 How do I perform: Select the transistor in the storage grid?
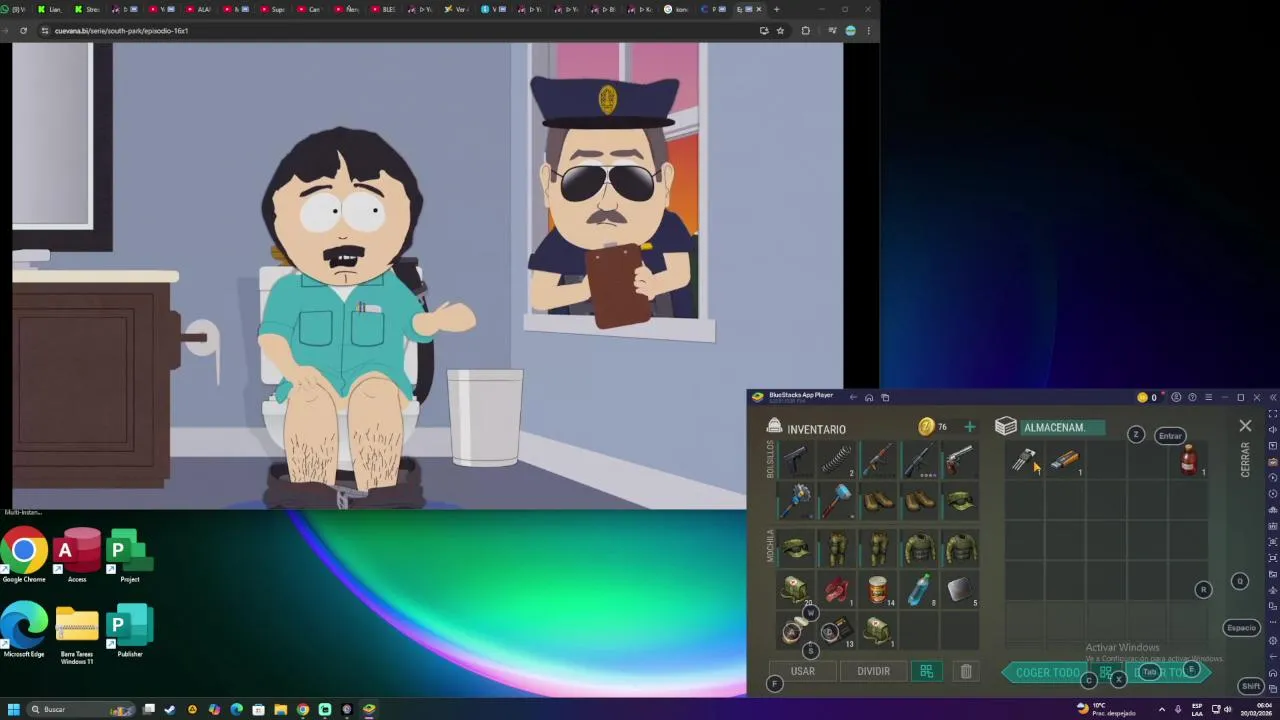point(1024,460)
